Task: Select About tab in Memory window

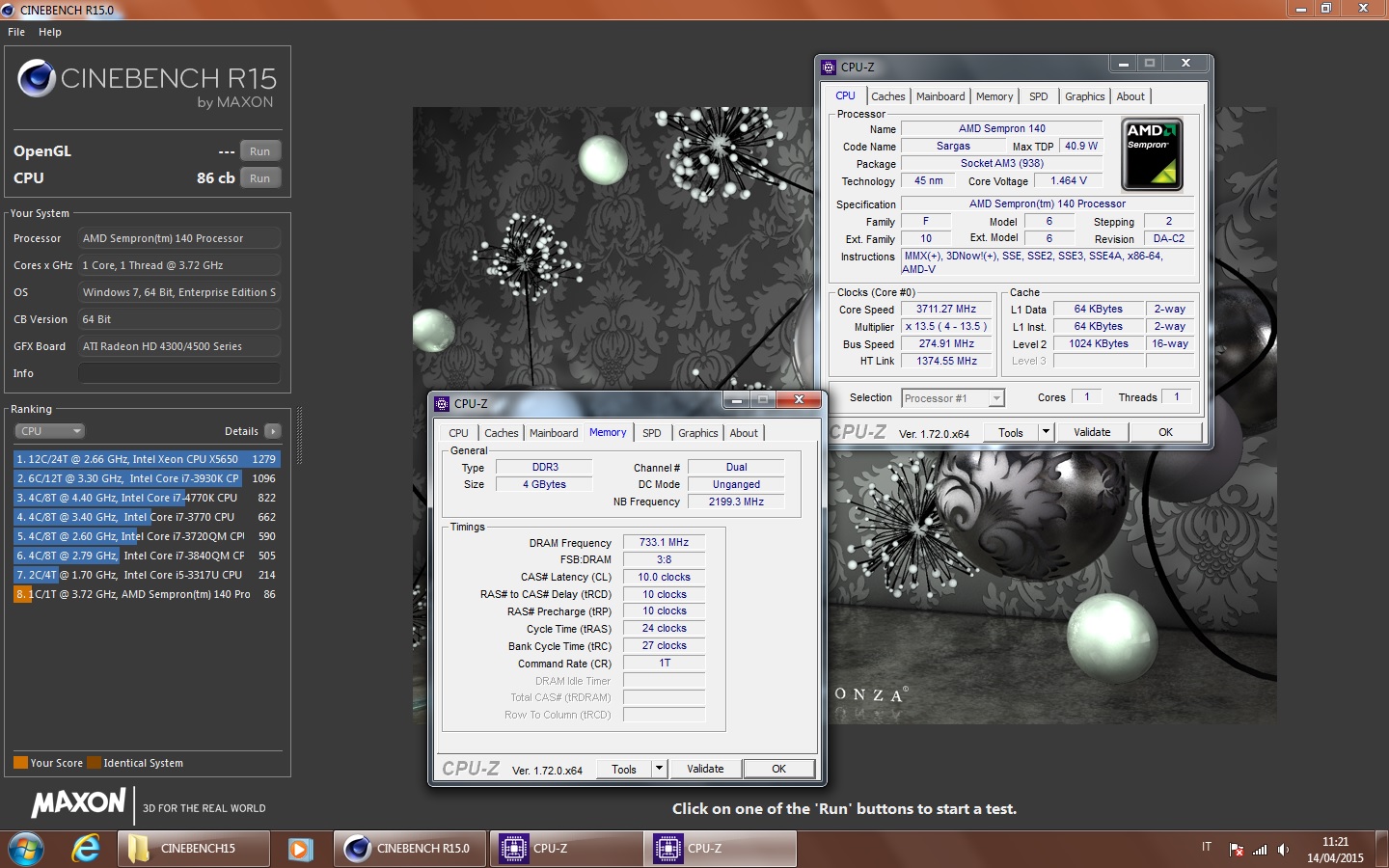Action: (744, 433)
